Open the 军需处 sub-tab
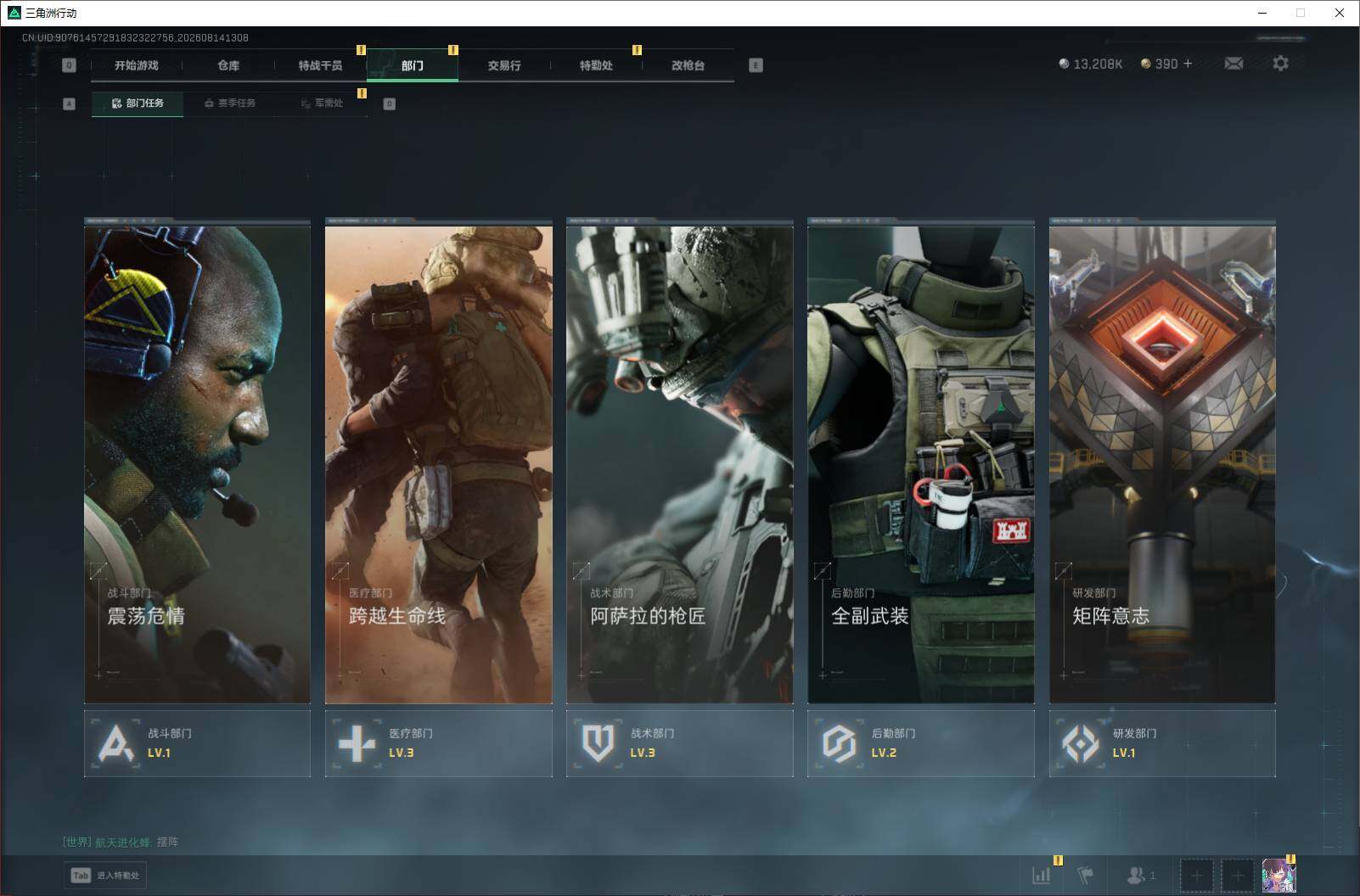The image size is (1360, 896). 322,104
